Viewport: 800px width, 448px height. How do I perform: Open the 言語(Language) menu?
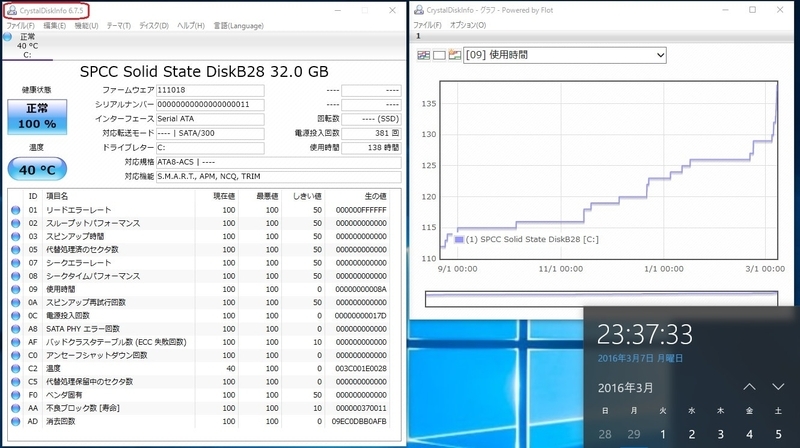238,26
